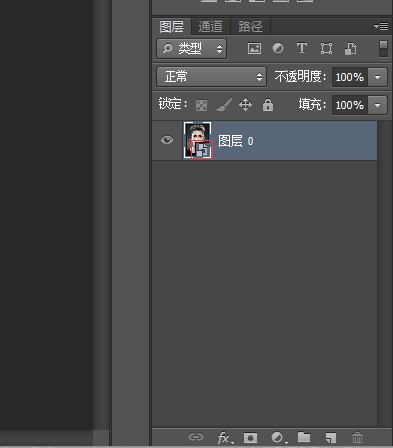Image resolution: width=393 pixels, height=448 pixels.
Task: Open the 不透明度 opacity slider arrow
Action: [377, 77]
